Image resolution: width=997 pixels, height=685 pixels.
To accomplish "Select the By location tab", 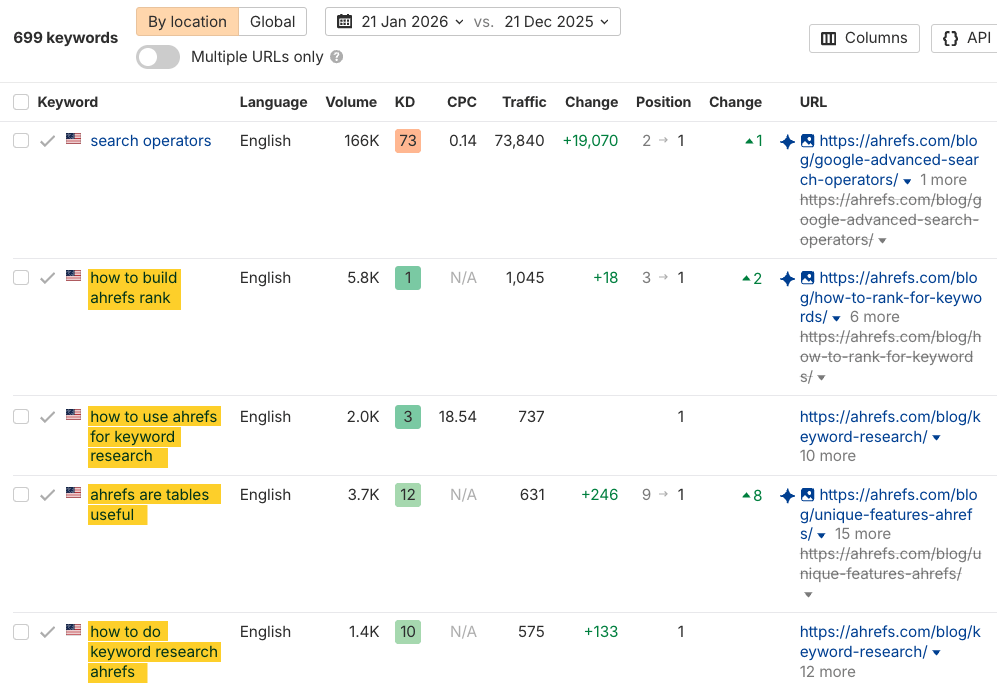I will tap(186, 21).
